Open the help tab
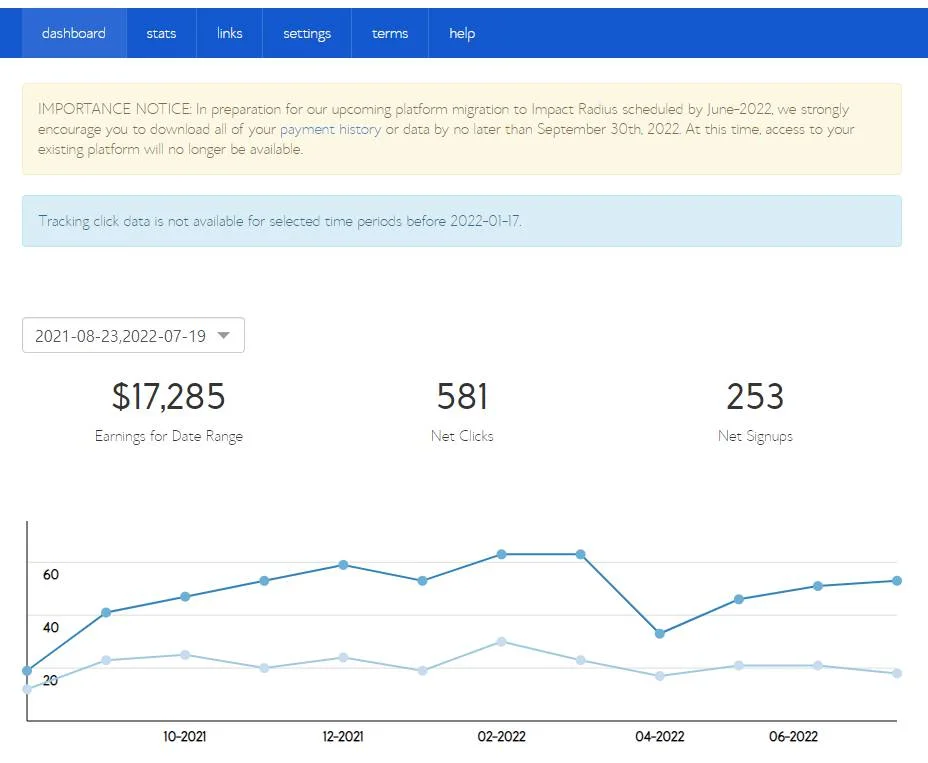 coord(462,33)
